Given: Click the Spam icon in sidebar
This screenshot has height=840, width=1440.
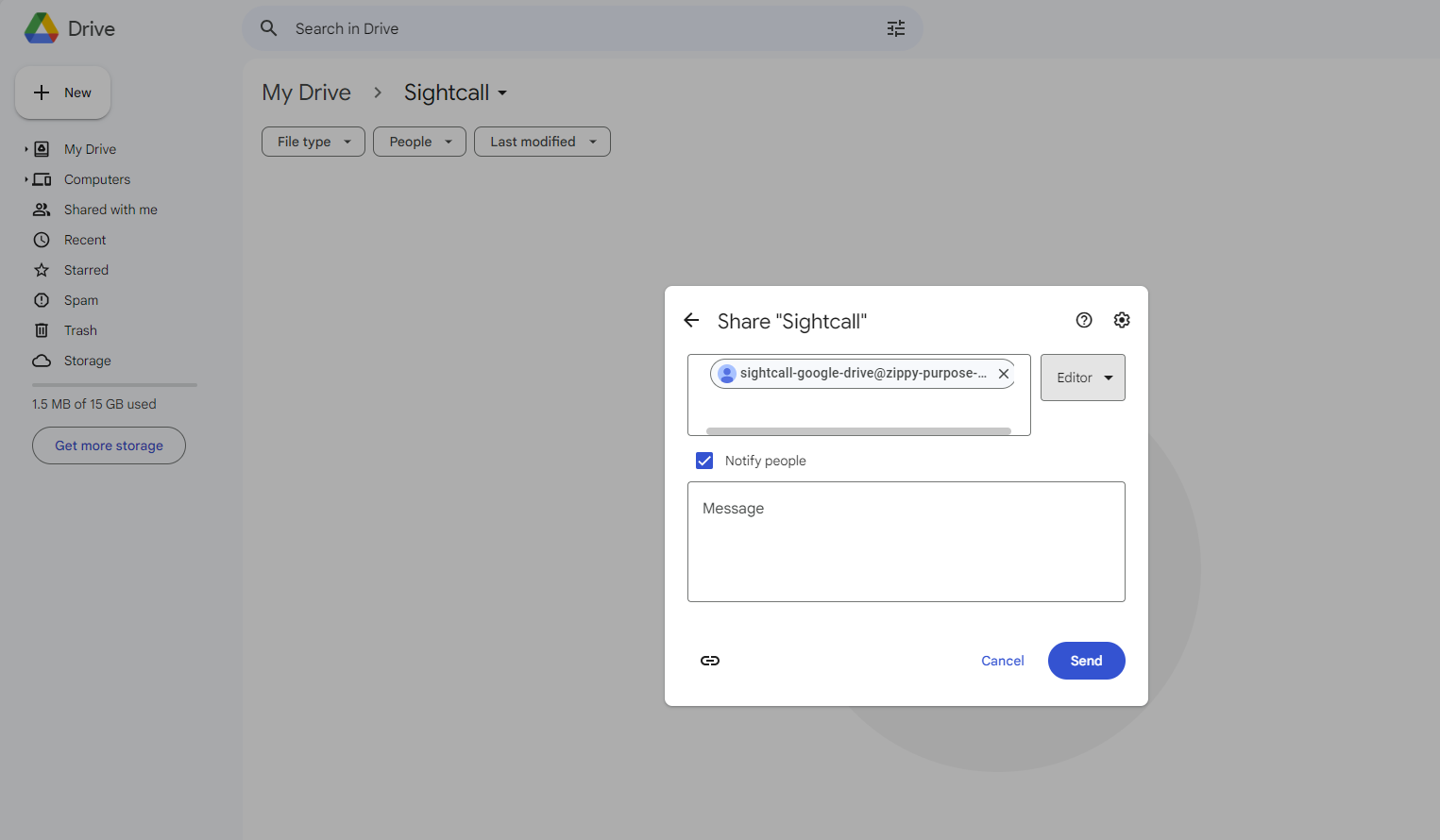Looking at the screenshot, I should coord(42,300).
